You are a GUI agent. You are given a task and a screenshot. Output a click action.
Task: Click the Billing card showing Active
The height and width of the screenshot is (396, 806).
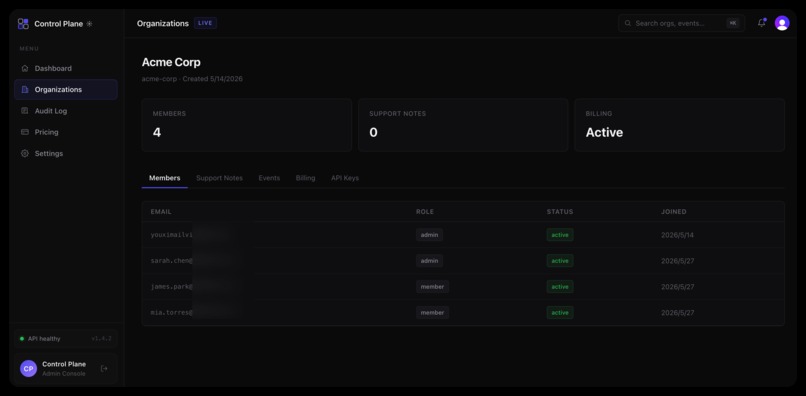(x=680, y=125)
